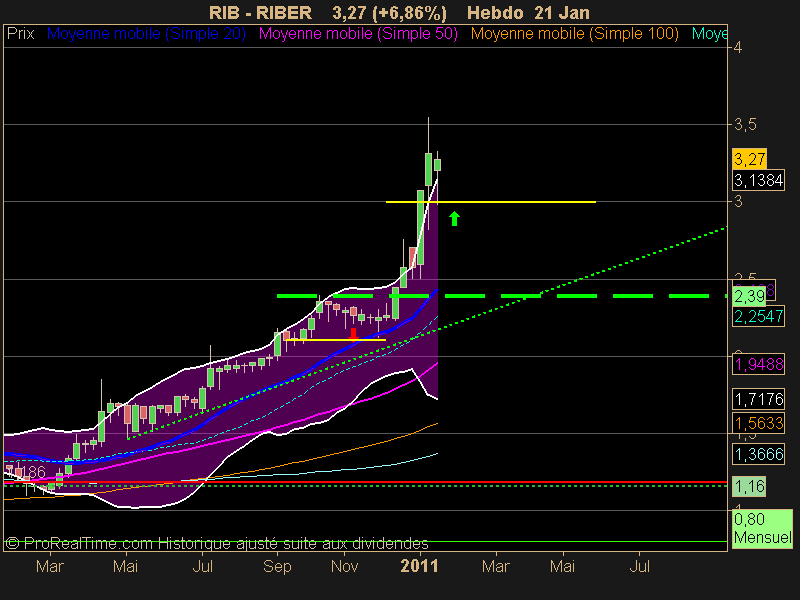Viewport: 800px width, 600px height.
Task: Select the red horizontal support line
Action: (365, 482)
